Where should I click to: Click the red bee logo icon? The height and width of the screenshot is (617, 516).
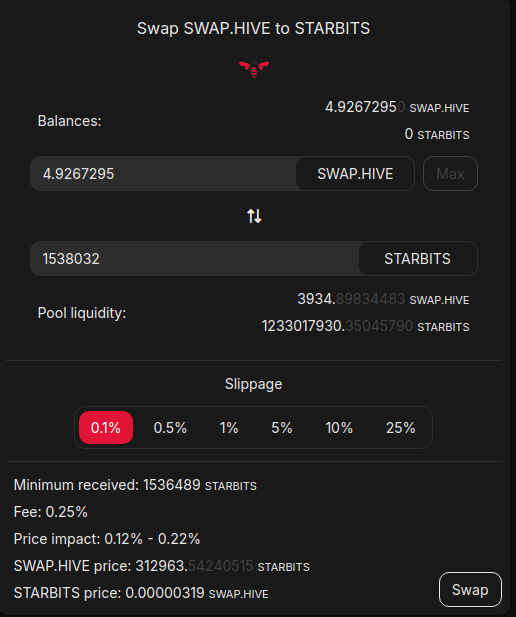(254, 67)
